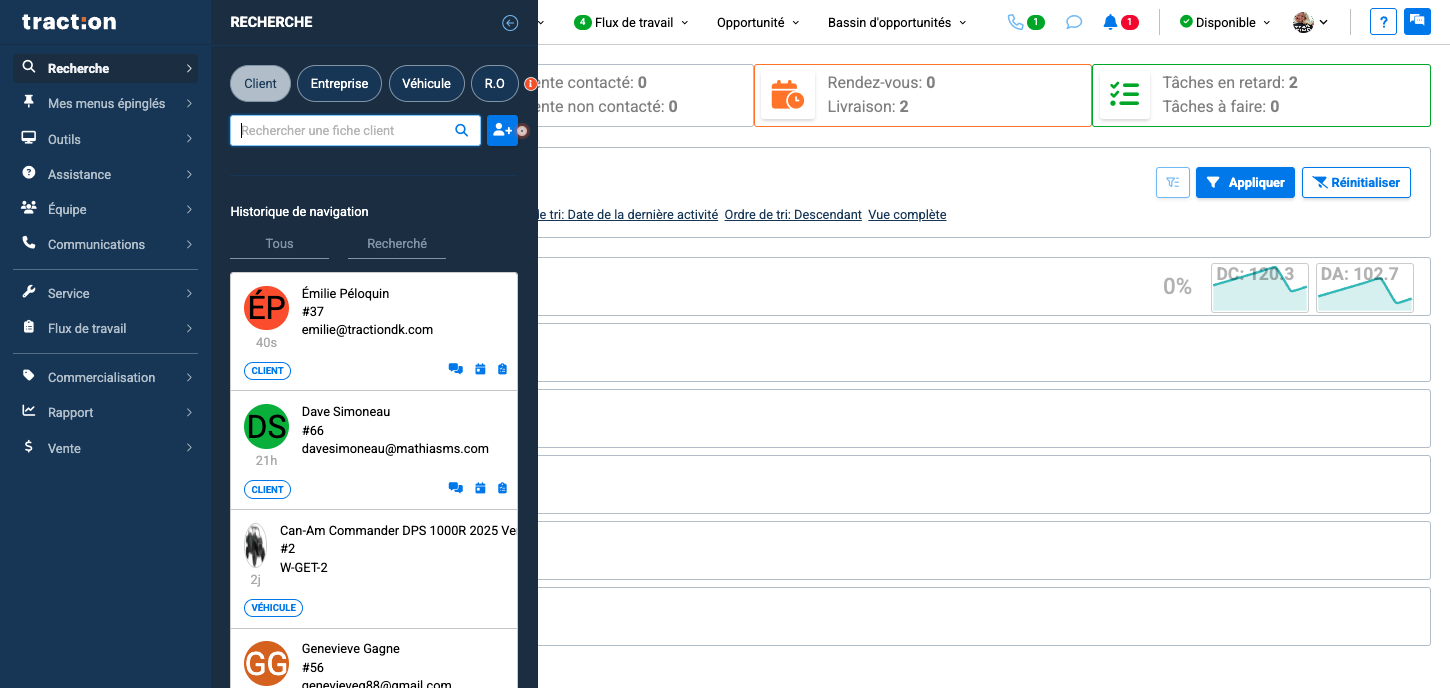The height and width of the screenshot is (688, 1450).
Task: Open the chat bubble icon in the top bar
Action: coord(1073,21)
